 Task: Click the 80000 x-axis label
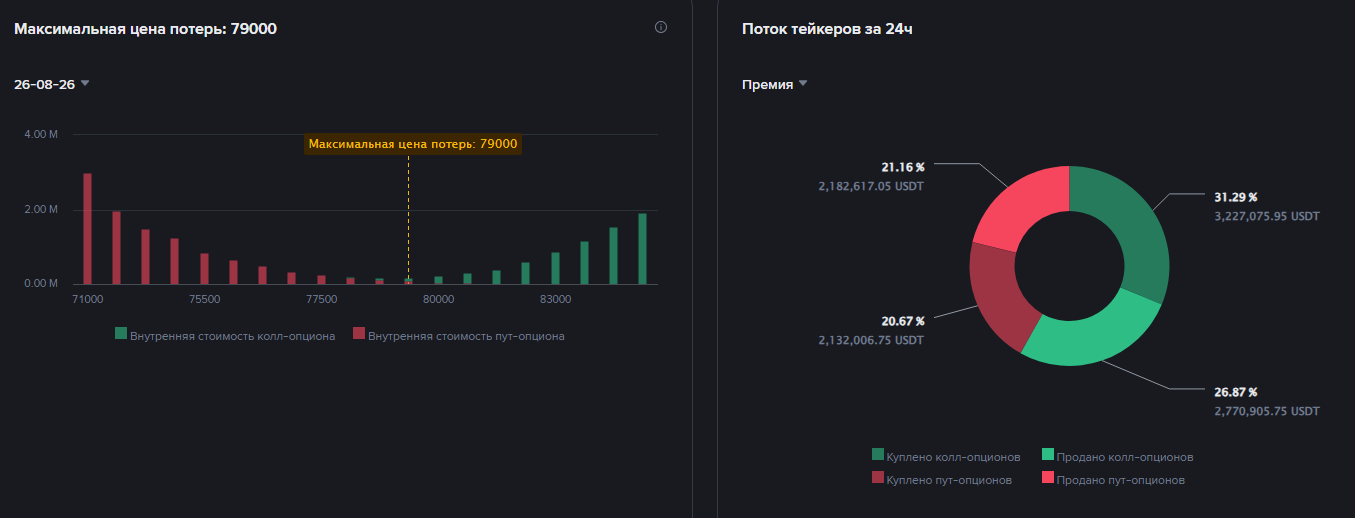[438, 299]
